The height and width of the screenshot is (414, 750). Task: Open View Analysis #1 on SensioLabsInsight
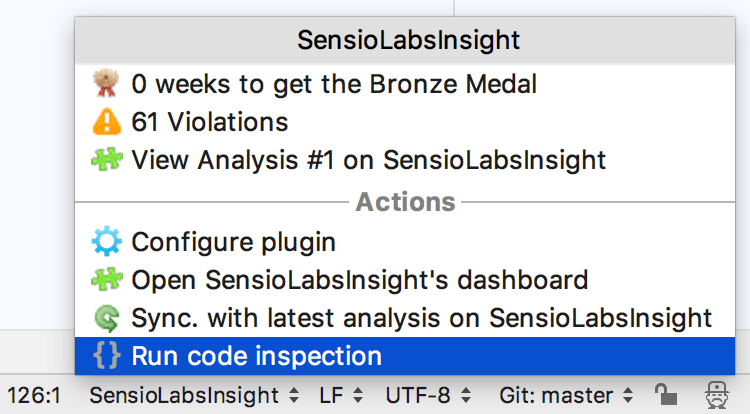point(368,160)
